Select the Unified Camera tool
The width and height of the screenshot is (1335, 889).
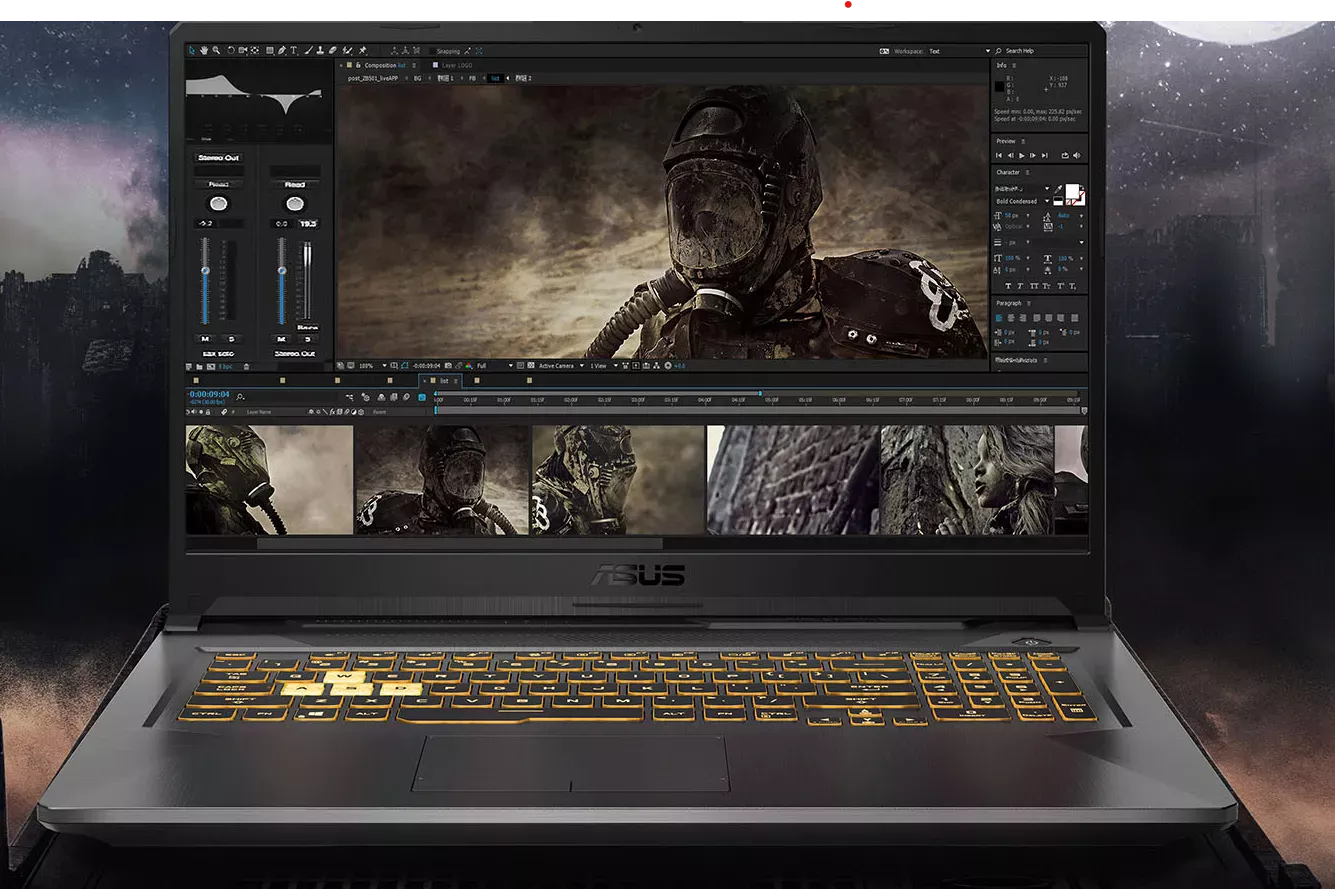[243, 50]
